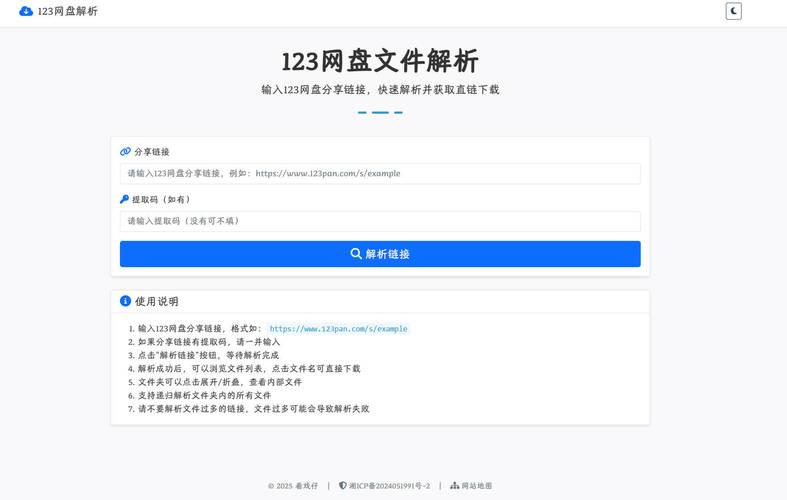Focus the extraction code input field
Image resolution: width=787 pixels, height=500 pixels.
click(x=380, y=221)
